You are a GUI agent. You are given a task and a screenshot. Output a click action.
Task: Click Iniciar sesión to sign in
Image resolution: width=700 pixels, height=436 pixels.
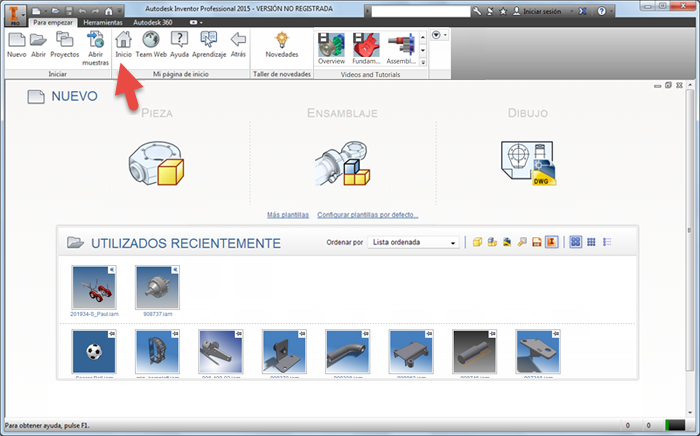pos(537,11)
